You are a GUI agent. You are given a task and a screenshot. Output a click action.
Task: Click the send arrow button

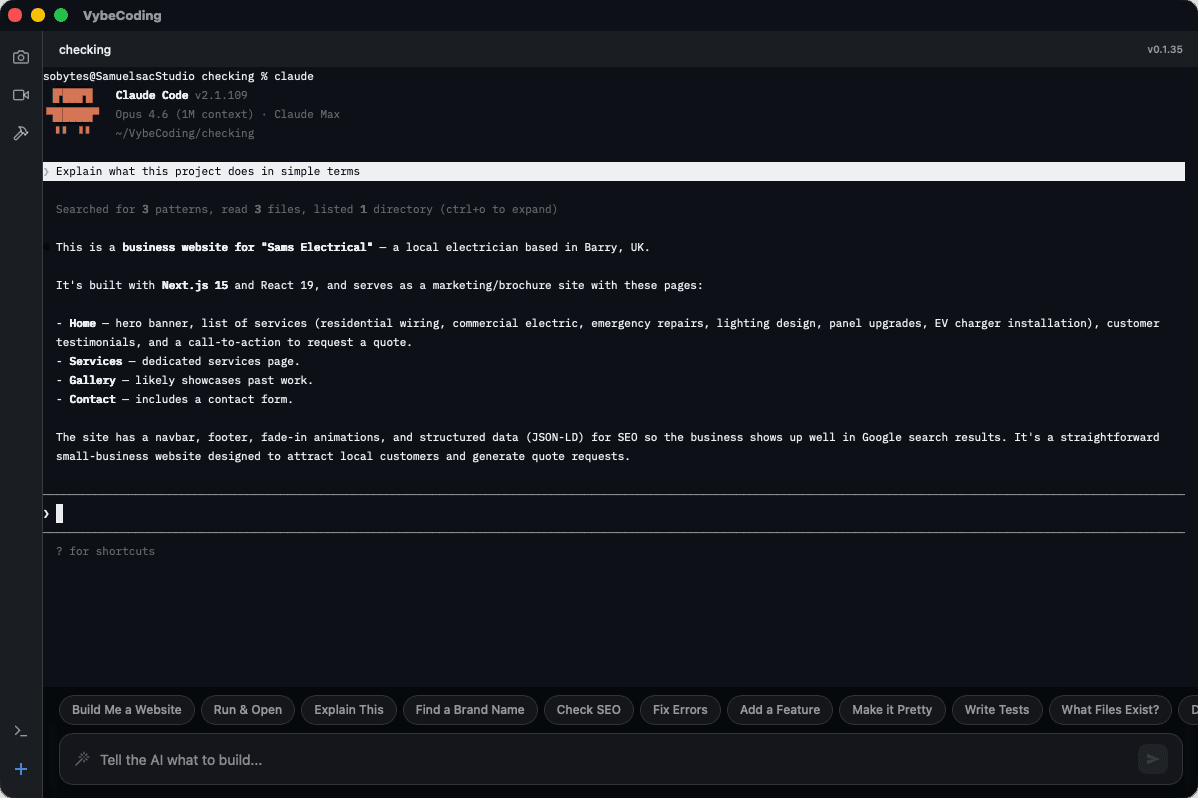[x=1152, y=759]
